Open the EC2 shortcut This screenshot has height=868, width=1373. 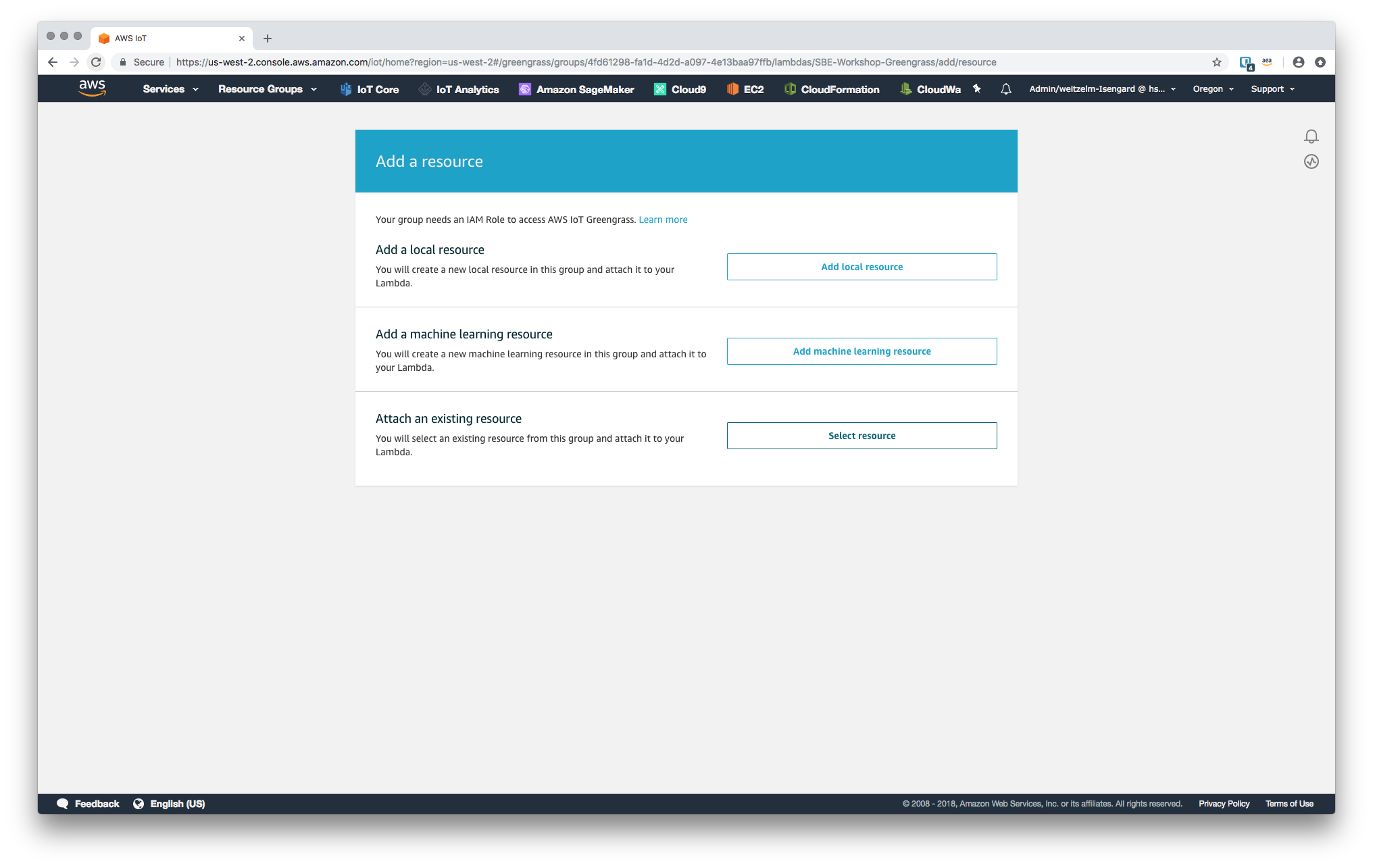click(x=745, y=89)
